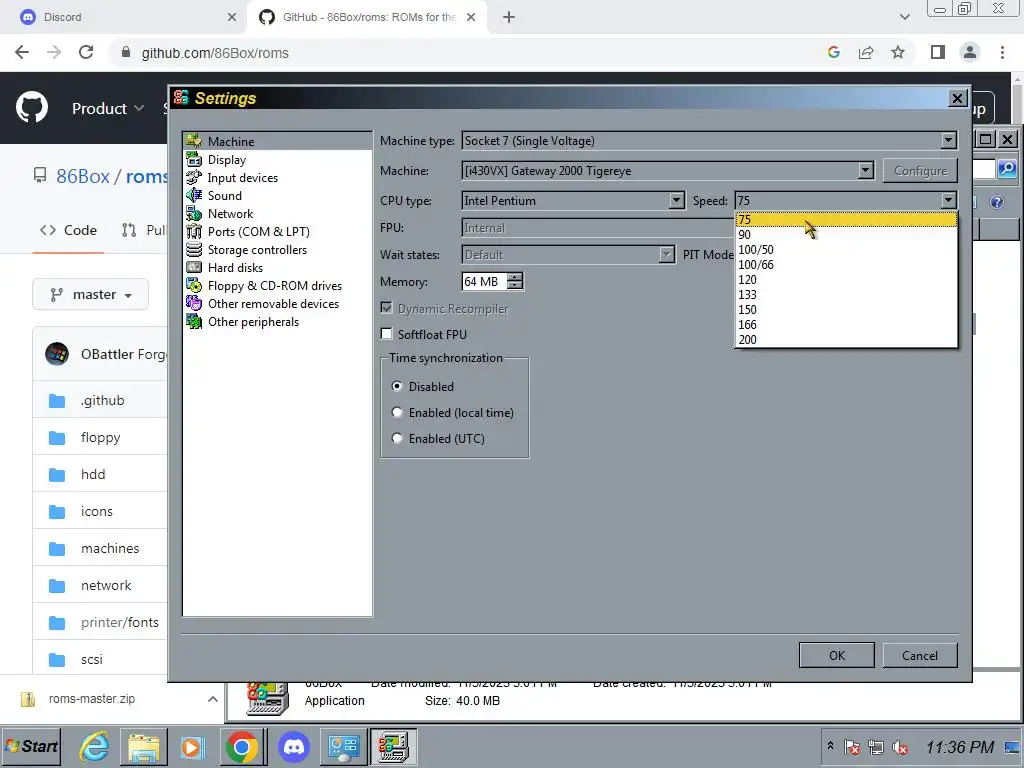The image size is (1024, 768).
Task: Open Hard disks settings category
Action: 235,268
